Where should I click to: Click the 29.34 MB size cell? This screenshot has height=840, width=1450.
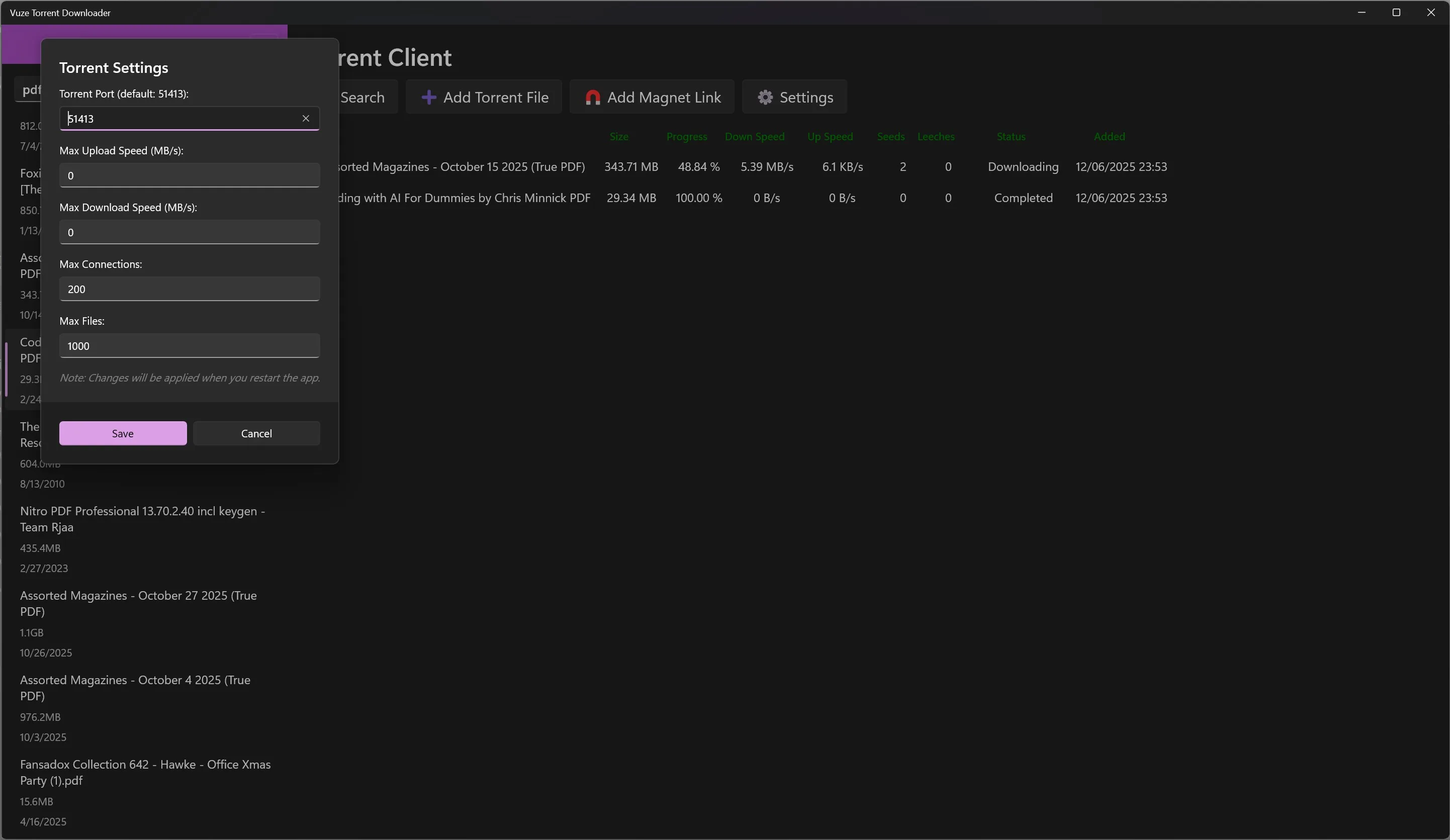coord(631,198)
